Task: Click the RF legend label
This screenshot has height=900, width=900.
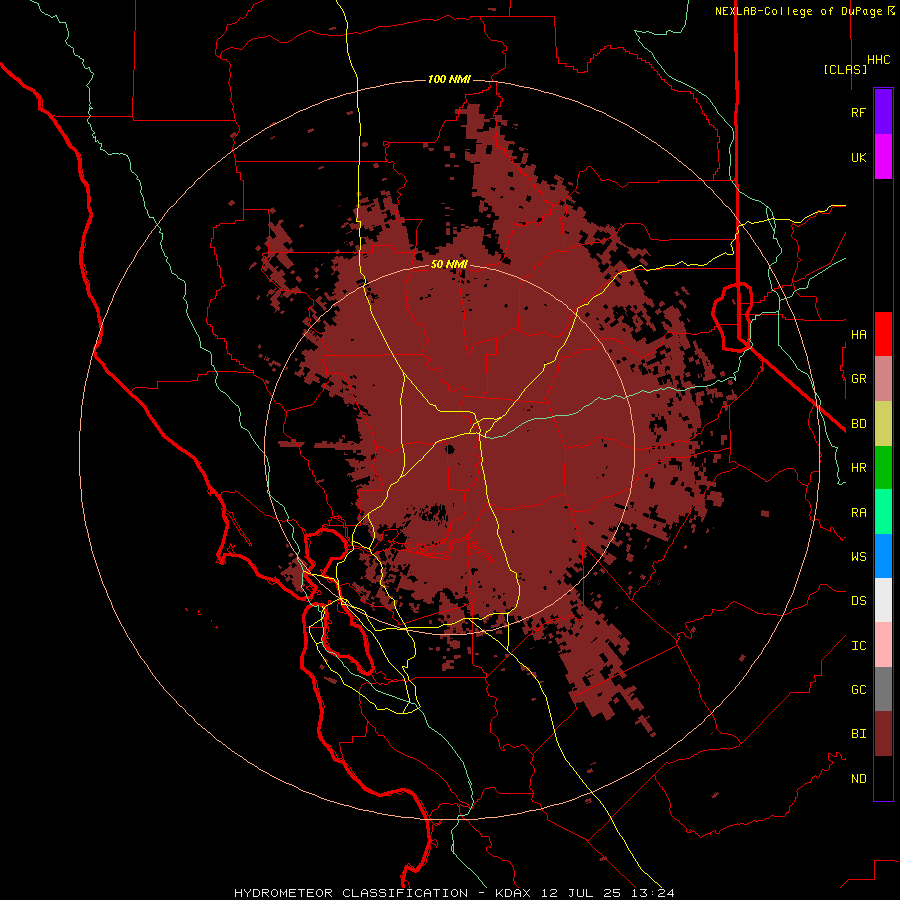Action: (x=858, y=112)
